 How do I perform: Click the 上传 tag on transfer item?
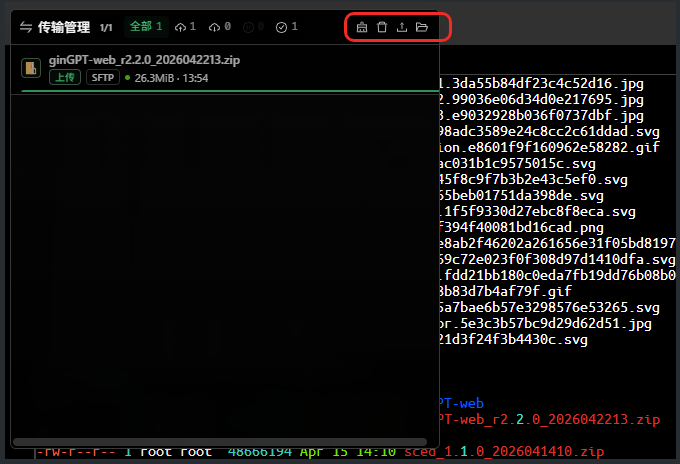tap(64, 77)
